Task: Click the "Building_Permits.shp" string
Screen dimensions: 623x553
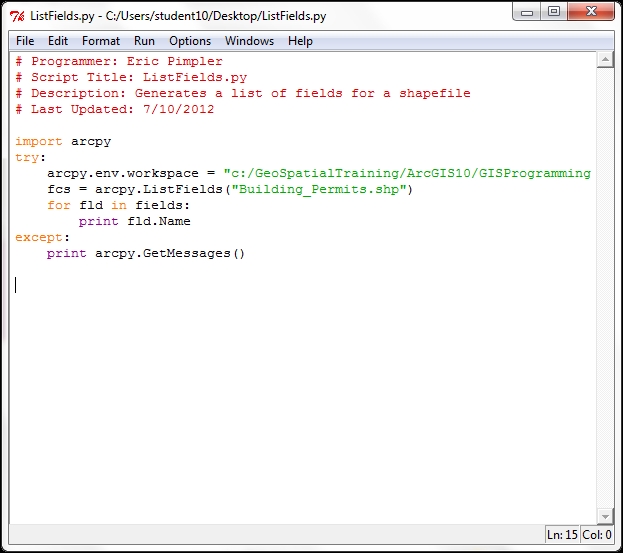Action: (319, 189)
